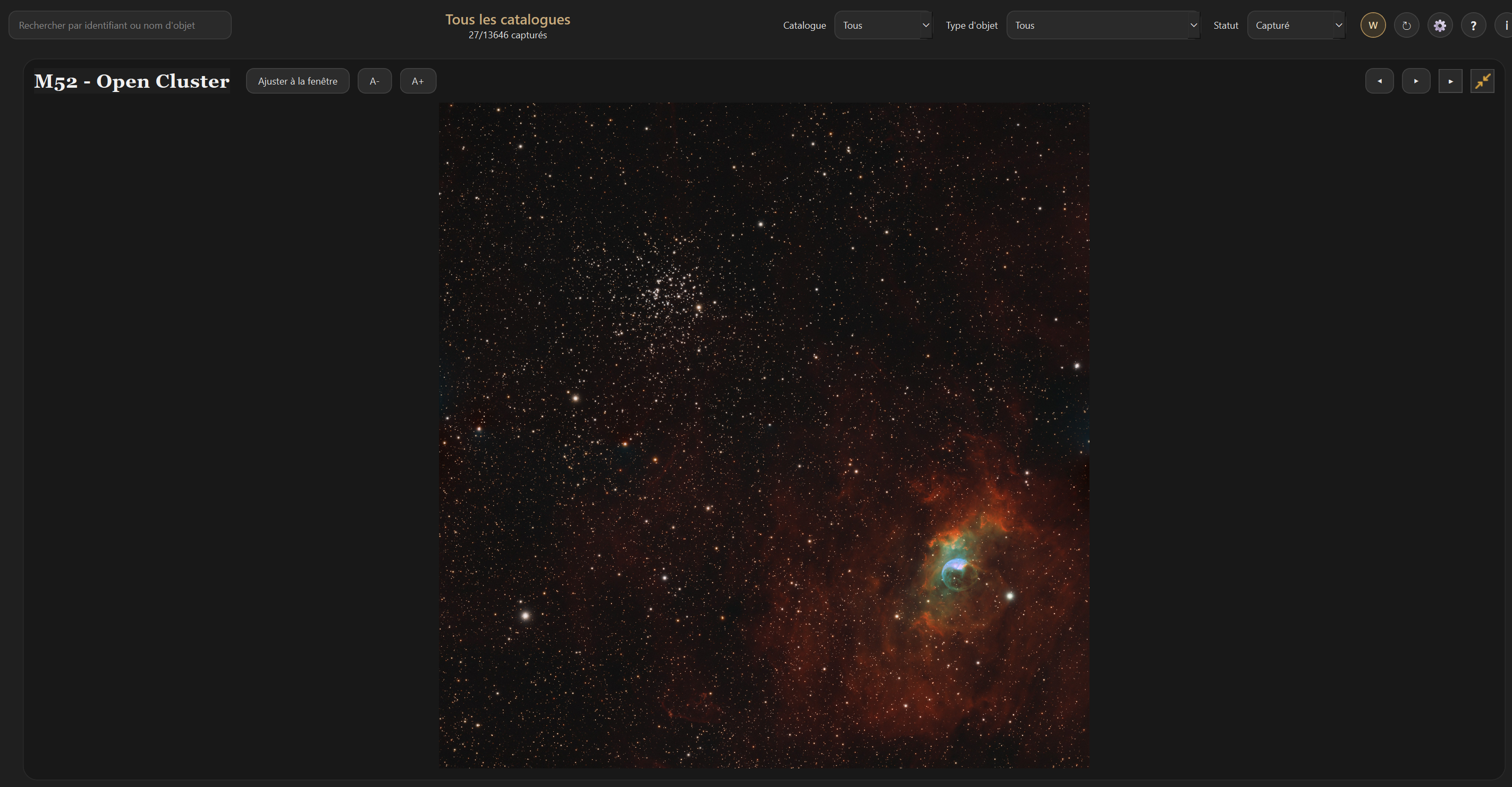Open help with the question mark icon
This screenshot has width=1512, height=787.
[1473, 25]
